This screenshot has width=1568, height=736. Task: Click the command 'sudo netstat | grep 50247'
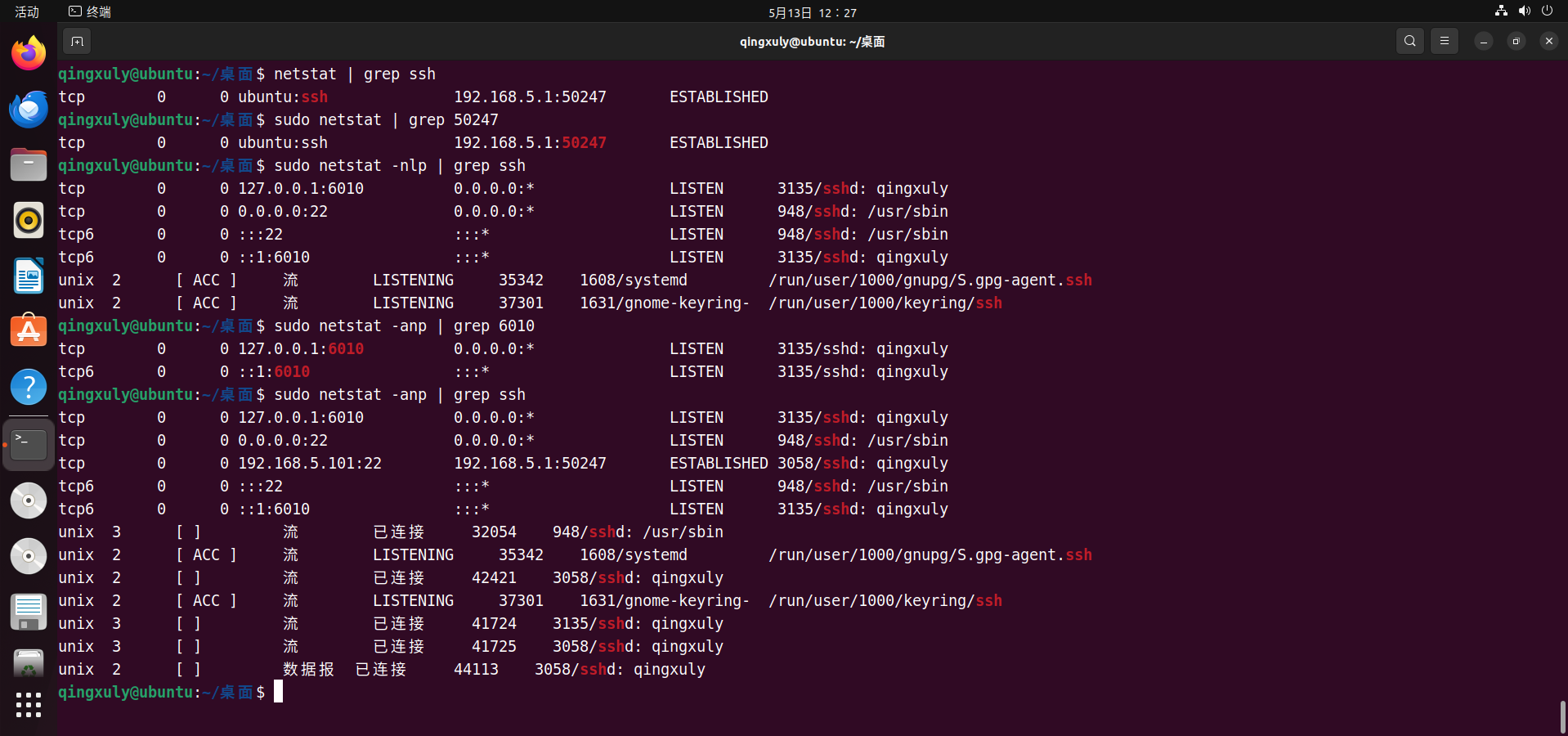pyautogui.click(x=386, y=119)
